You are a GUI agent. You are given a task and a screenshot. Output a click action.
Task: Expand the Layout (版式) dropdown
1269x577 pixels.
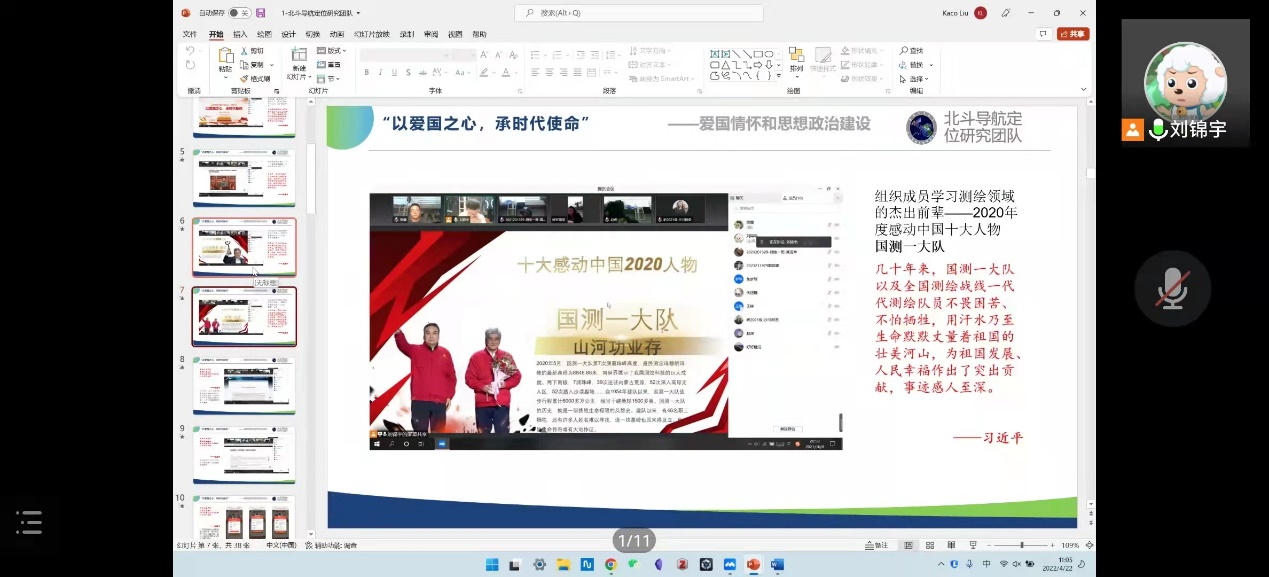point(332,50)
